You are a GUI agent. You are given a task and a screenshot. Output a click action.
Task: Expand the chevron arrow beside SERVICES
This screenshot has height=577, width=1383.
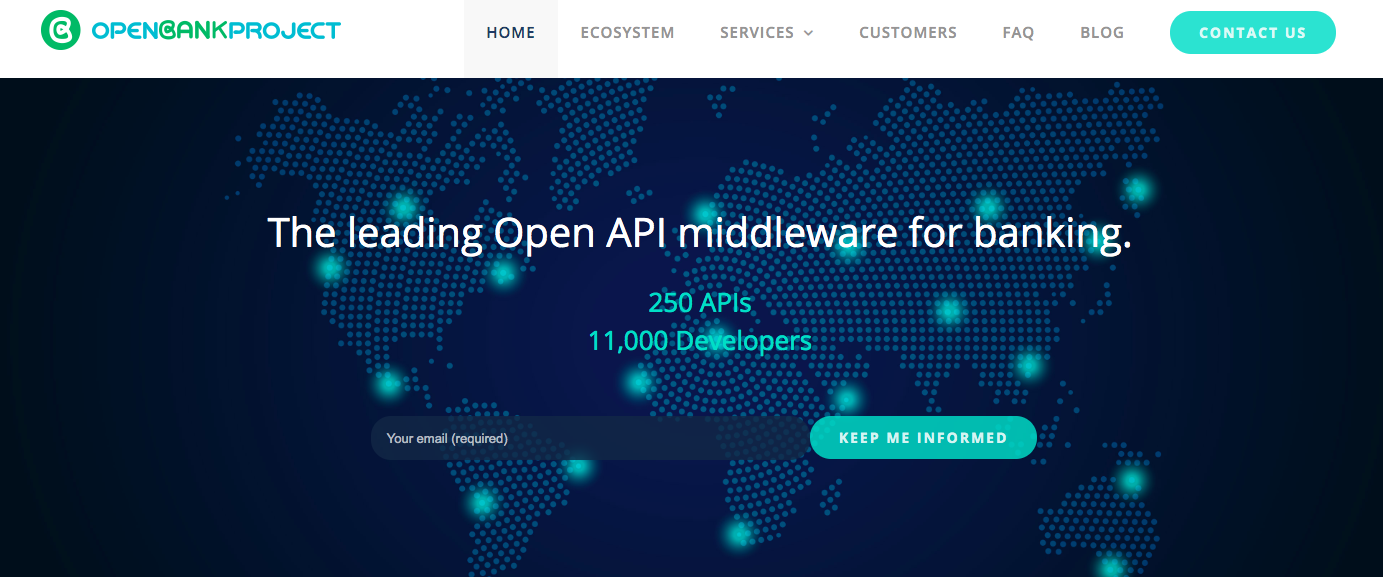click(808, 33)
